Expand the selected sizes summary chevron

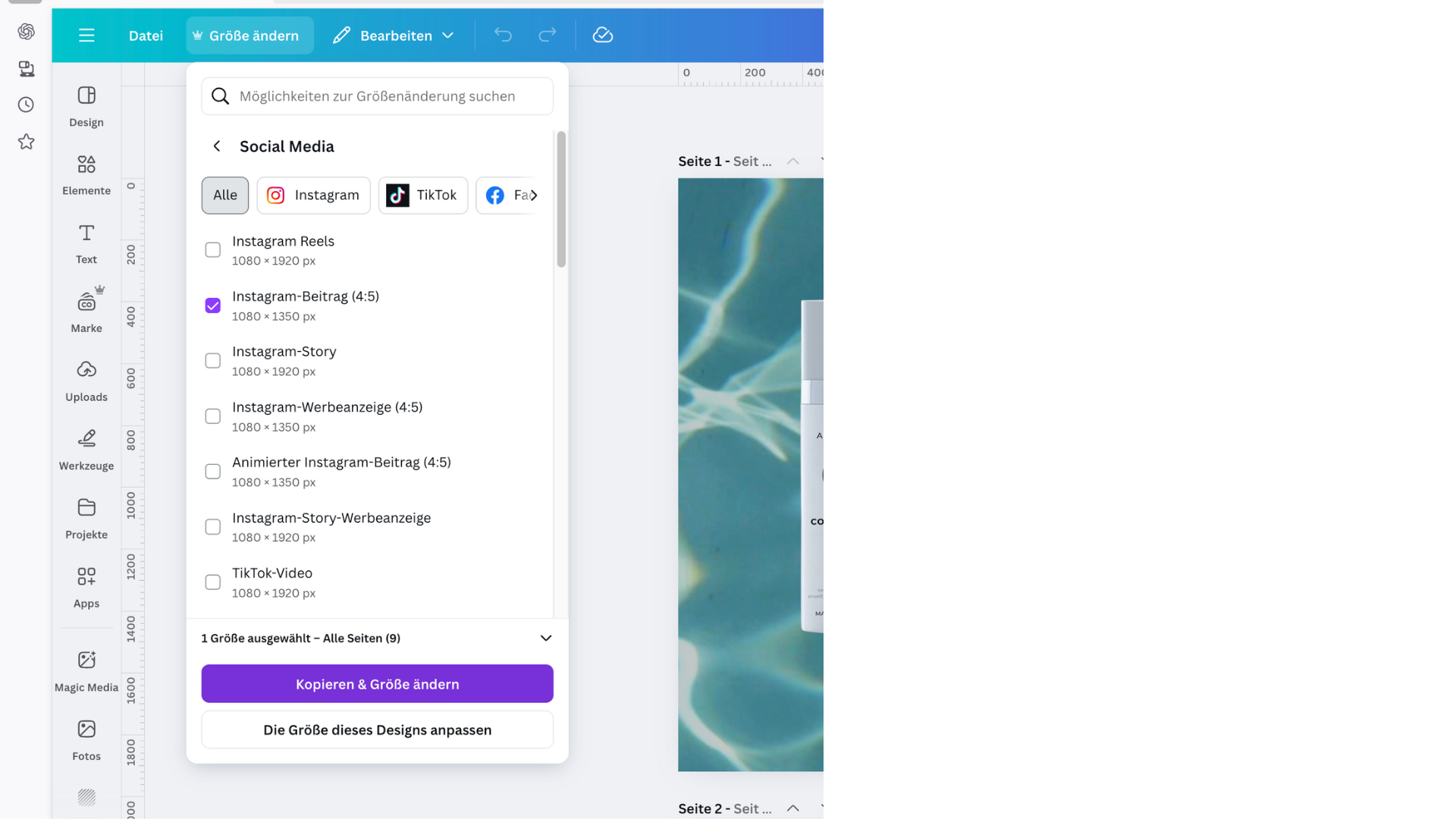click(x=545, y=639)
